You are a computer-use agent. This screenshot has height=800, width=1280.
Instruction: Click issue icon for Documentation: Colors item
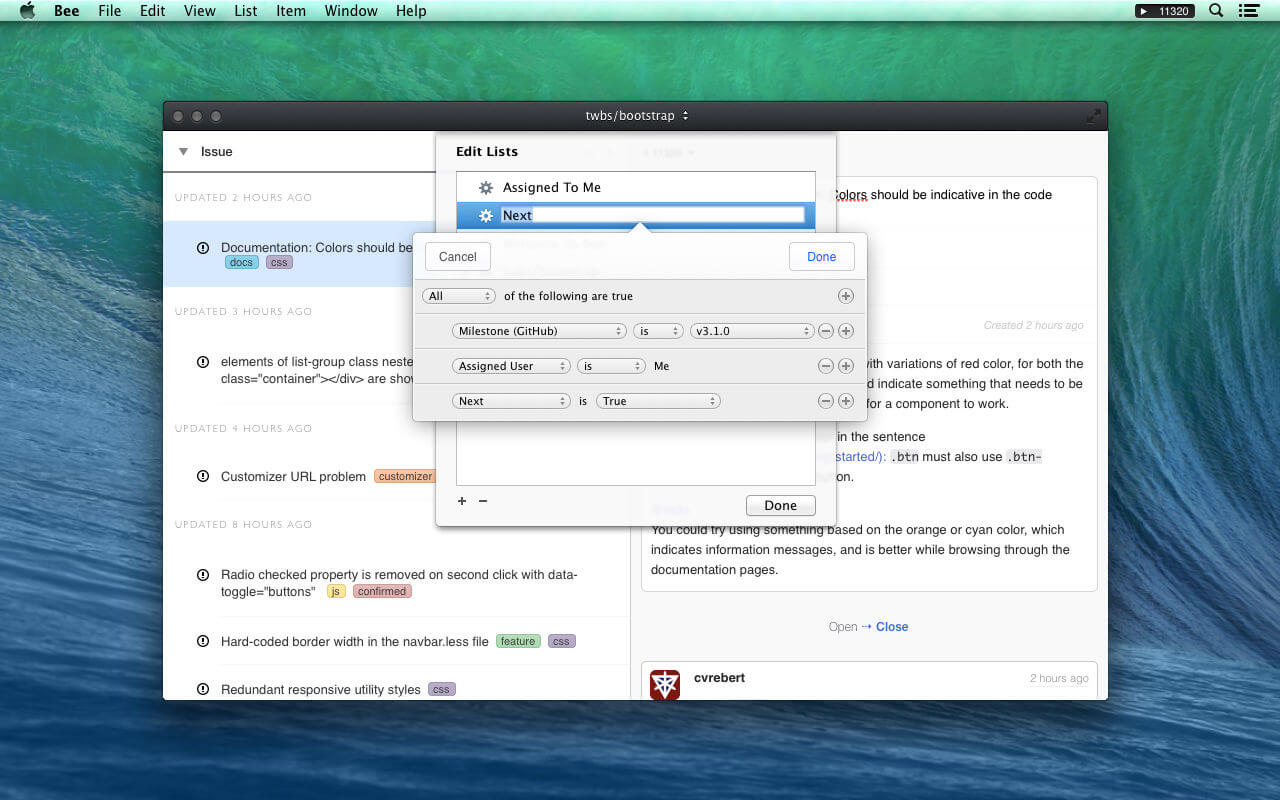(x=203, y=247)
